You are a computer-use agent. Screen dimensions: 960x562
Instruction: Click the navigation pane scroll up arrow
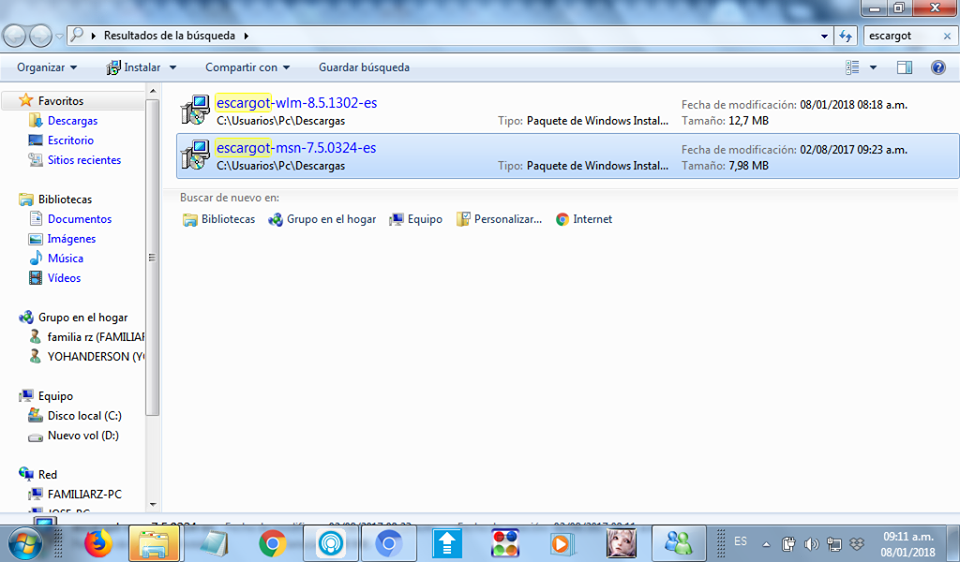(152, 91)
